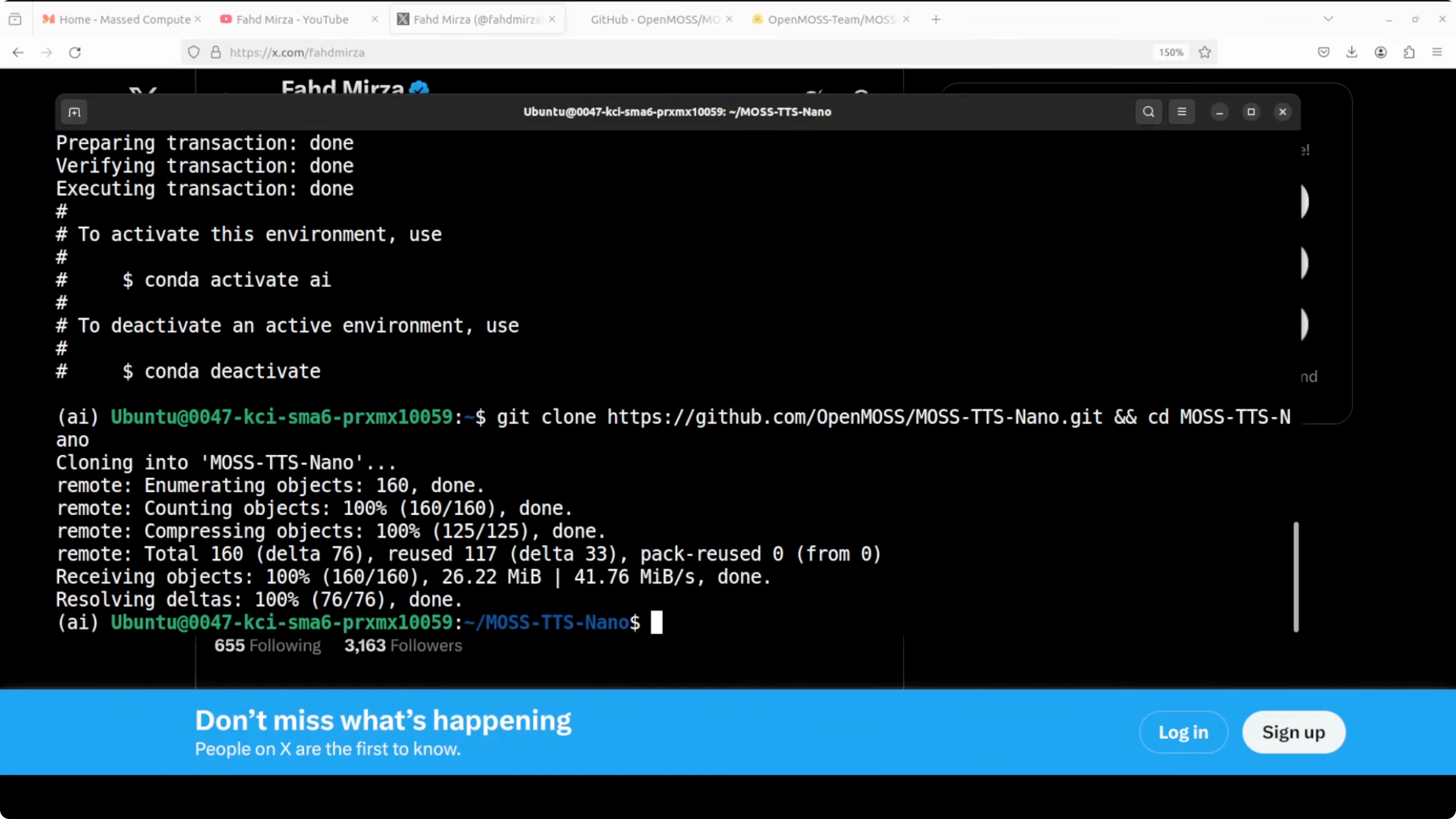Open a new browser tab
The height and width of the screenshot is (819, 1456).
click(935, 19)
